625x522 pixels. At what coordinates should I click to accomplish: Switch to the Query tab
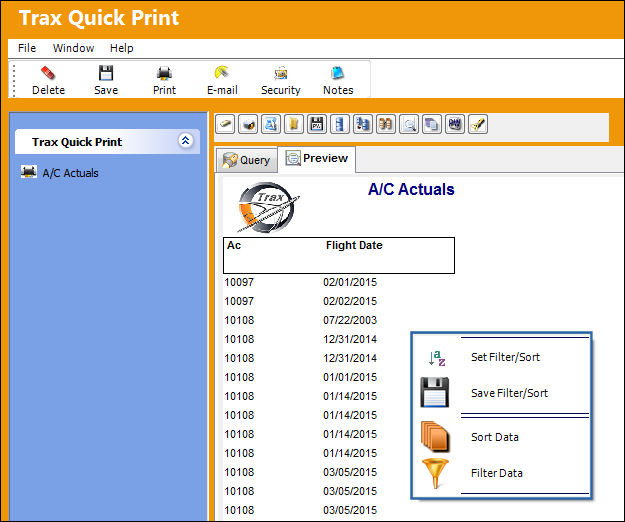246,160
